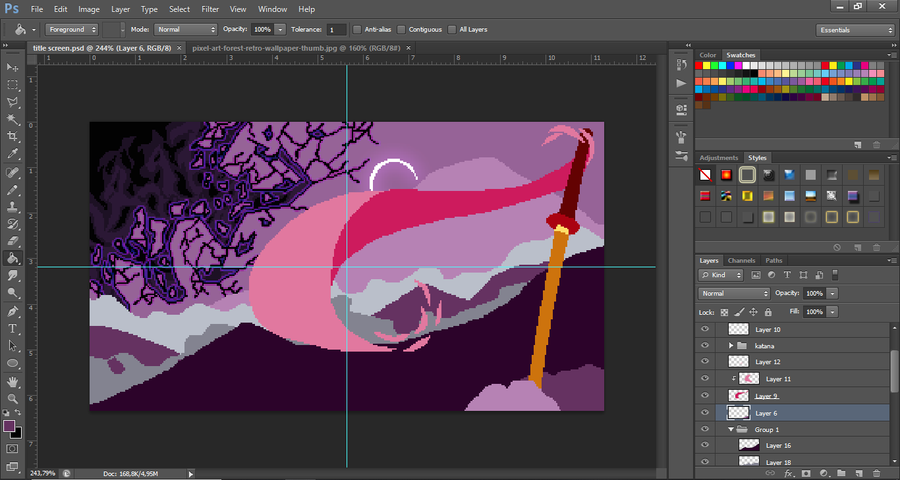Select the Move tool
900x480 pixels.
12,67
